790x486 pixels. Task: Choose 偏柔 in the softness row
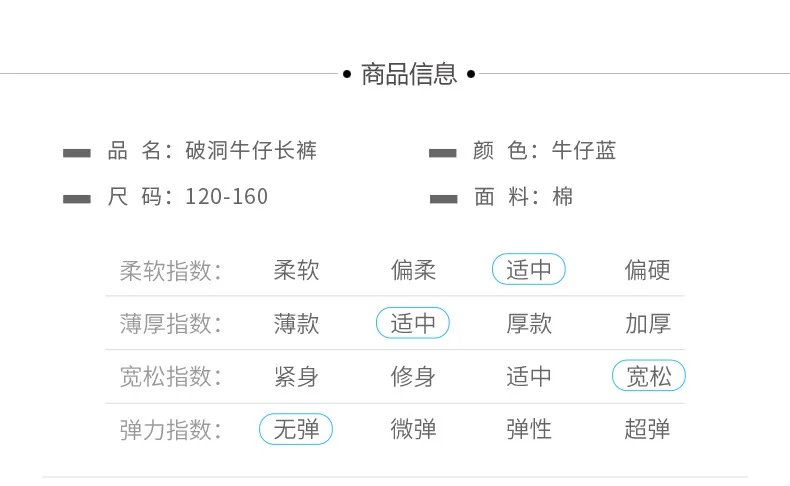point(413,270)
